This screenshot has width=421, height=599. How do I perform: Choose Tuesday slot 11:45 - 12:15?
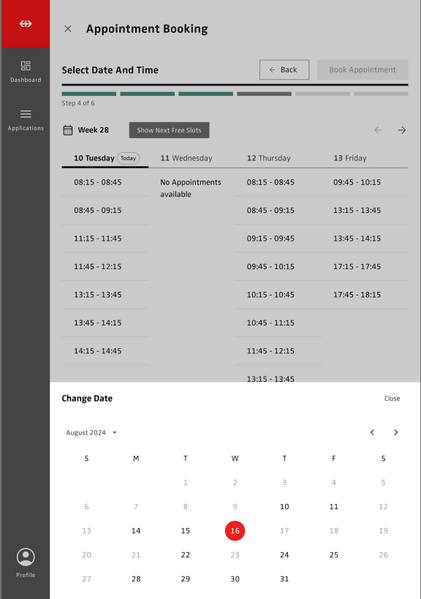coord(105,267)
